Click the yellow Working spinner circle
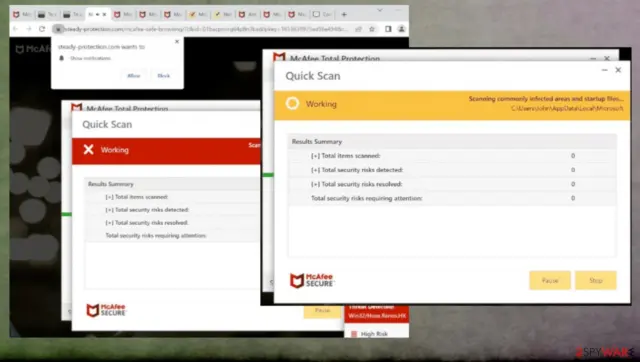 [x=292, y=104]
